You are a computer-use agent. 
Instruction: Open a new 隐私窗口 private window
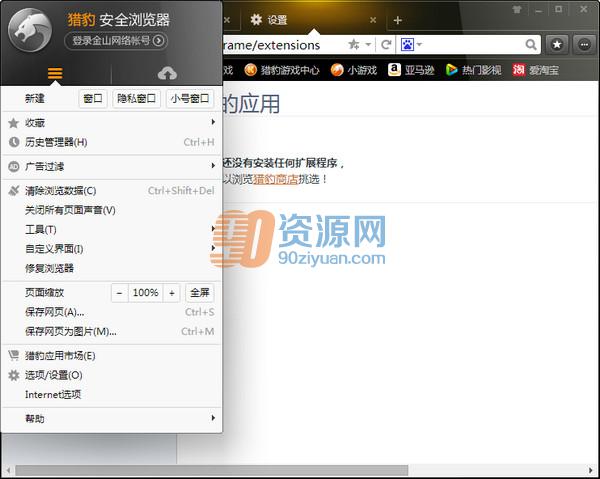click(137, 99)
